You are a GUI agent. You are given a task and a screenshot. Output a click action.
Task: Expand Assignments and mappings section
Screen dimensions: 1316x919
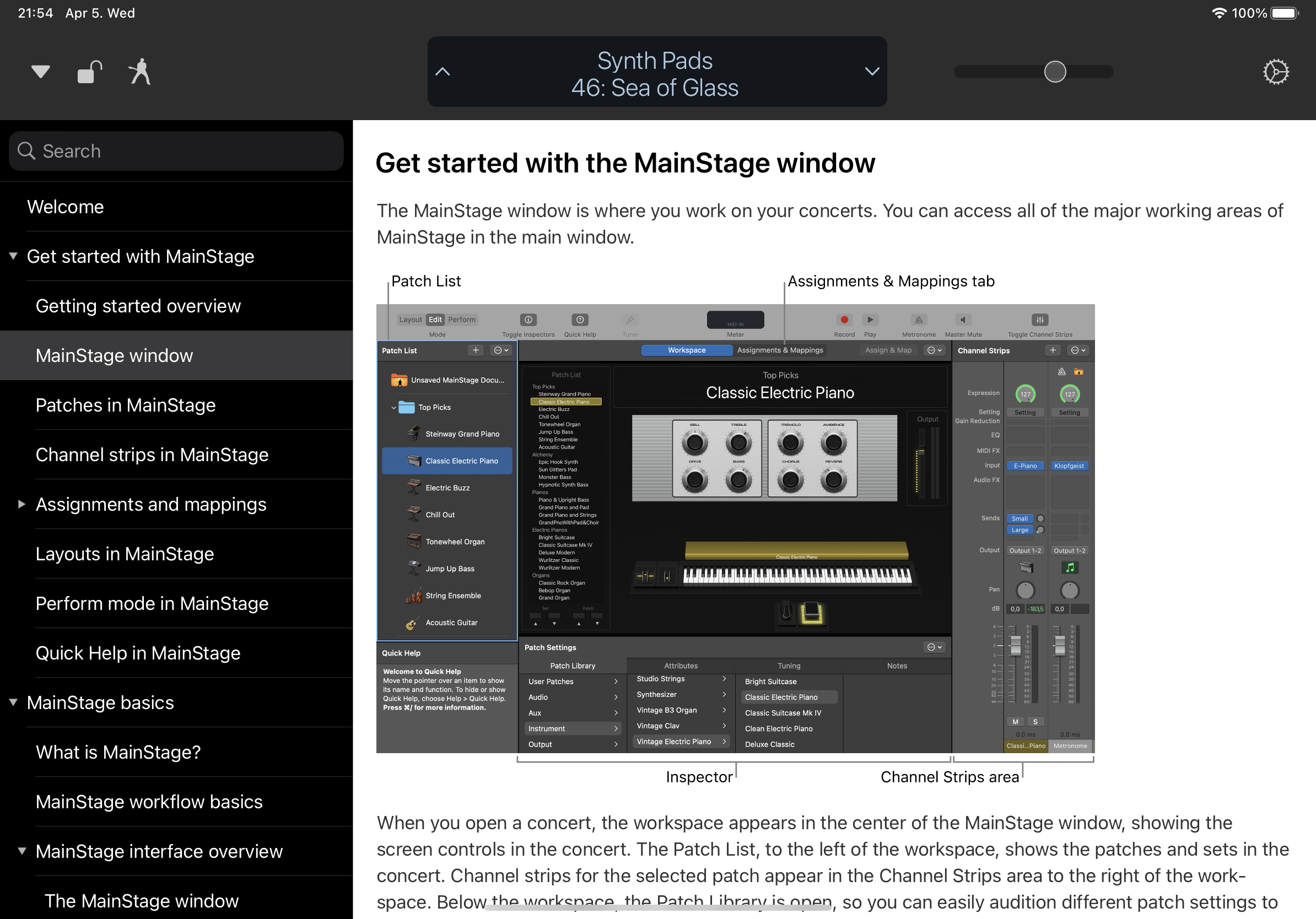click(22, 504)
